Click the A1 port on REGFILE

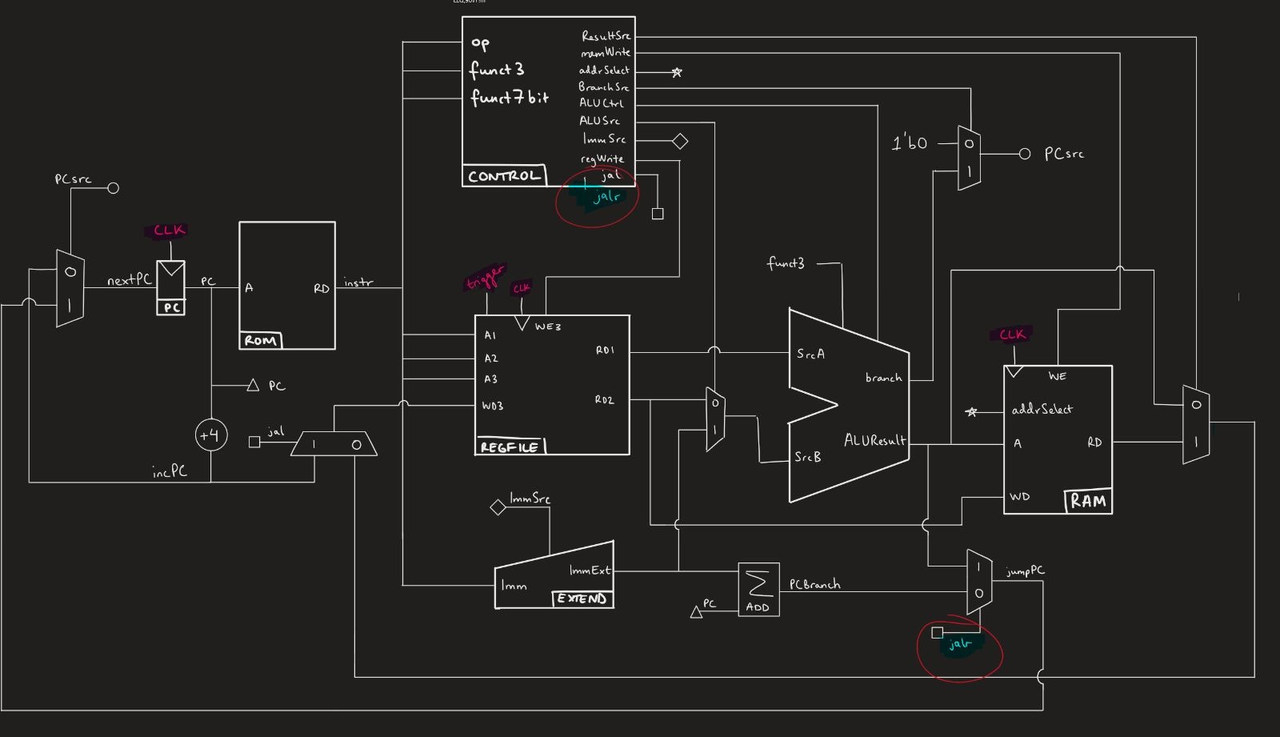[490, 335]
